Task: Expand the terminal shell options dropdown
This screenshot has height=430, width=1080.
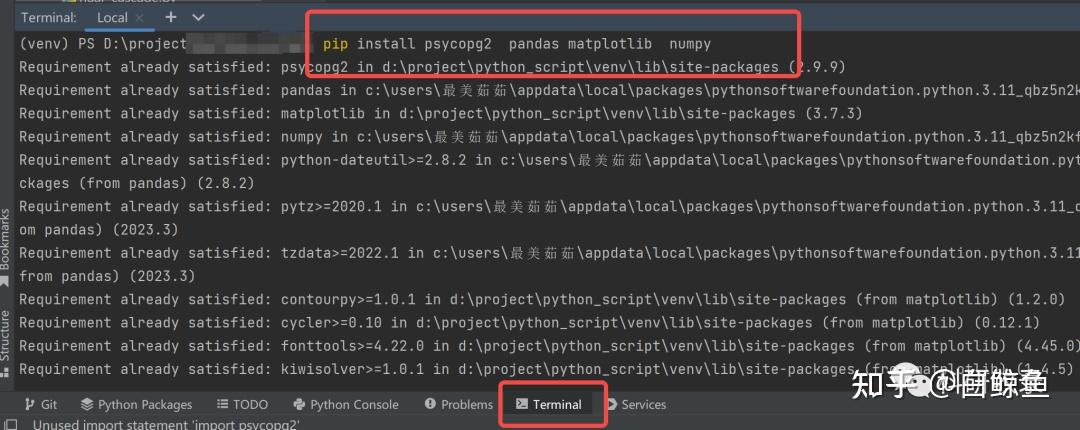Action: [x=198, y=17]
